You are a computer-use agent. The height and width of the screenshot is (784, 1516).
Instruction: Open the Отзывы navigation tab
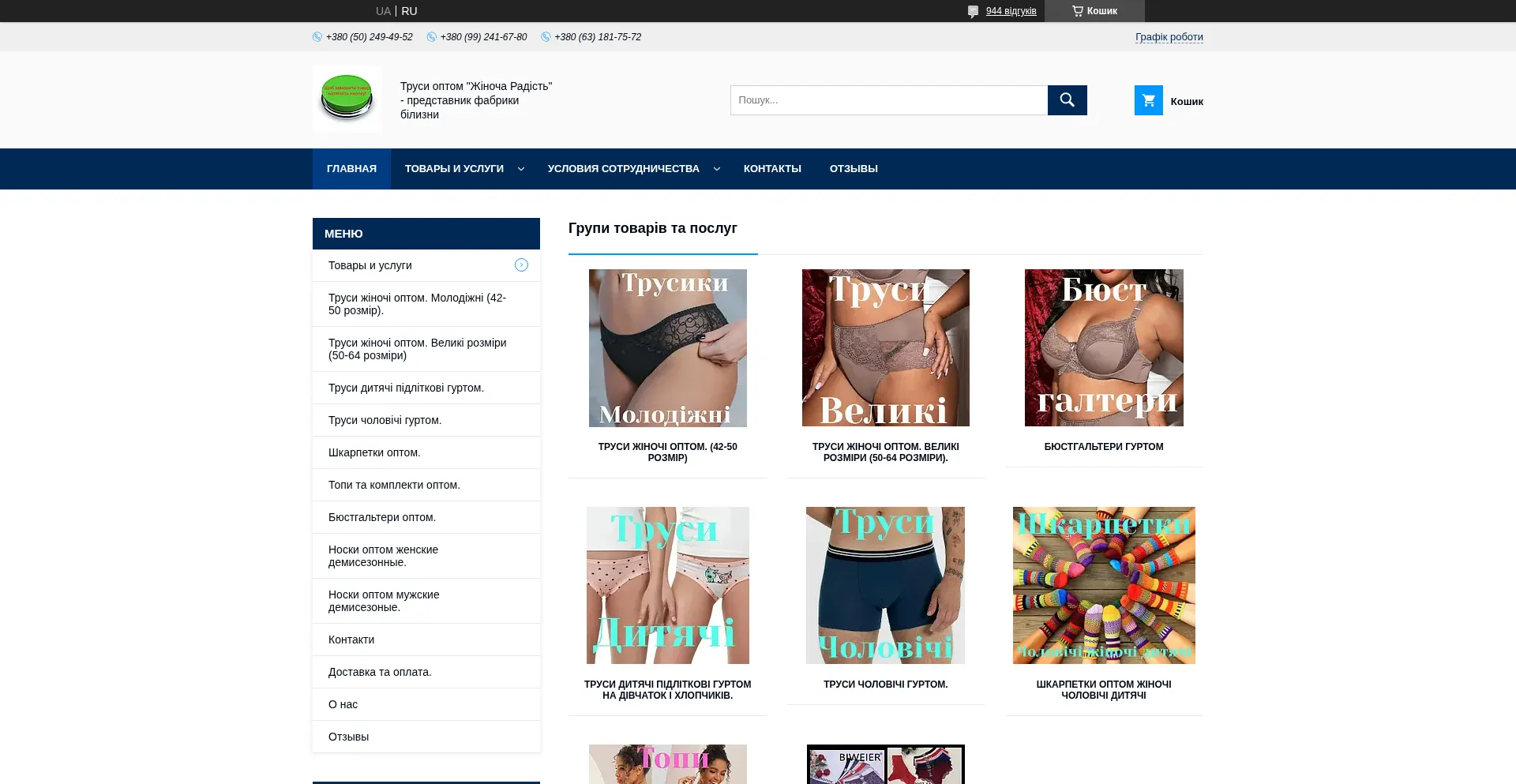point(854,169)
